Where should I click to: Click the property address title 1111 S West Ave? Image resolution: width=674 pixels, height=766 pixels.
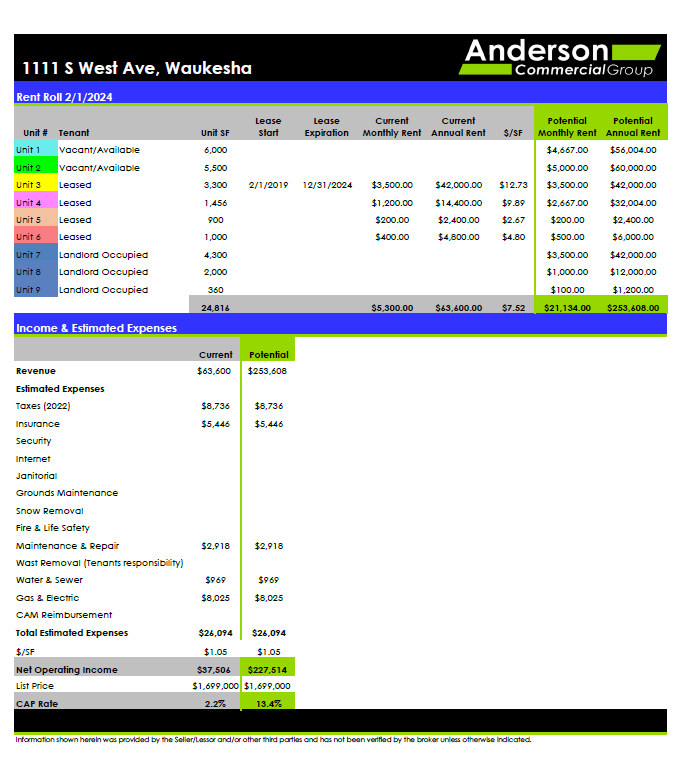coord(137,69)
